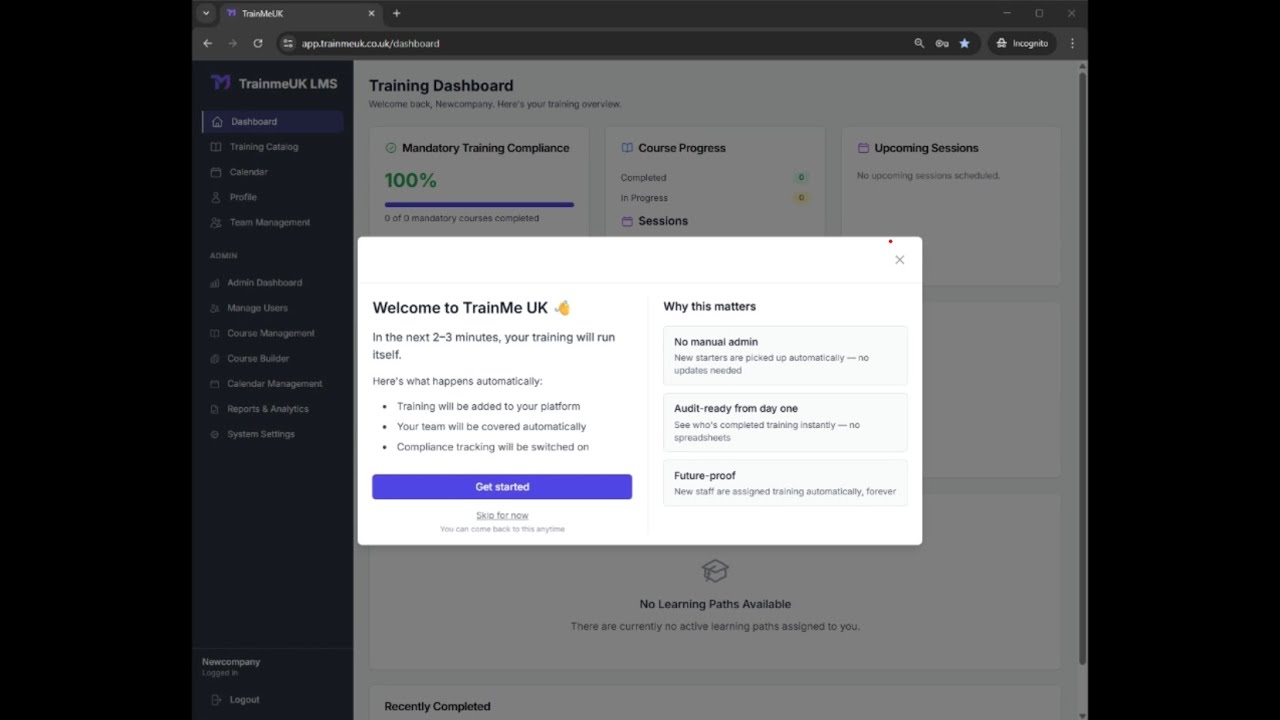Click the Get started button
Image resolution: width=1280 pixels, height=720 pixels.
pos(502,487)
